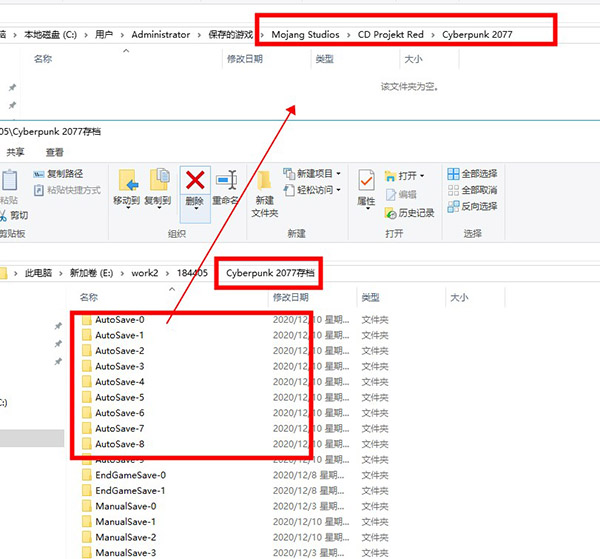Select the ManualSave-0 folder

click(x=126, y=507)
